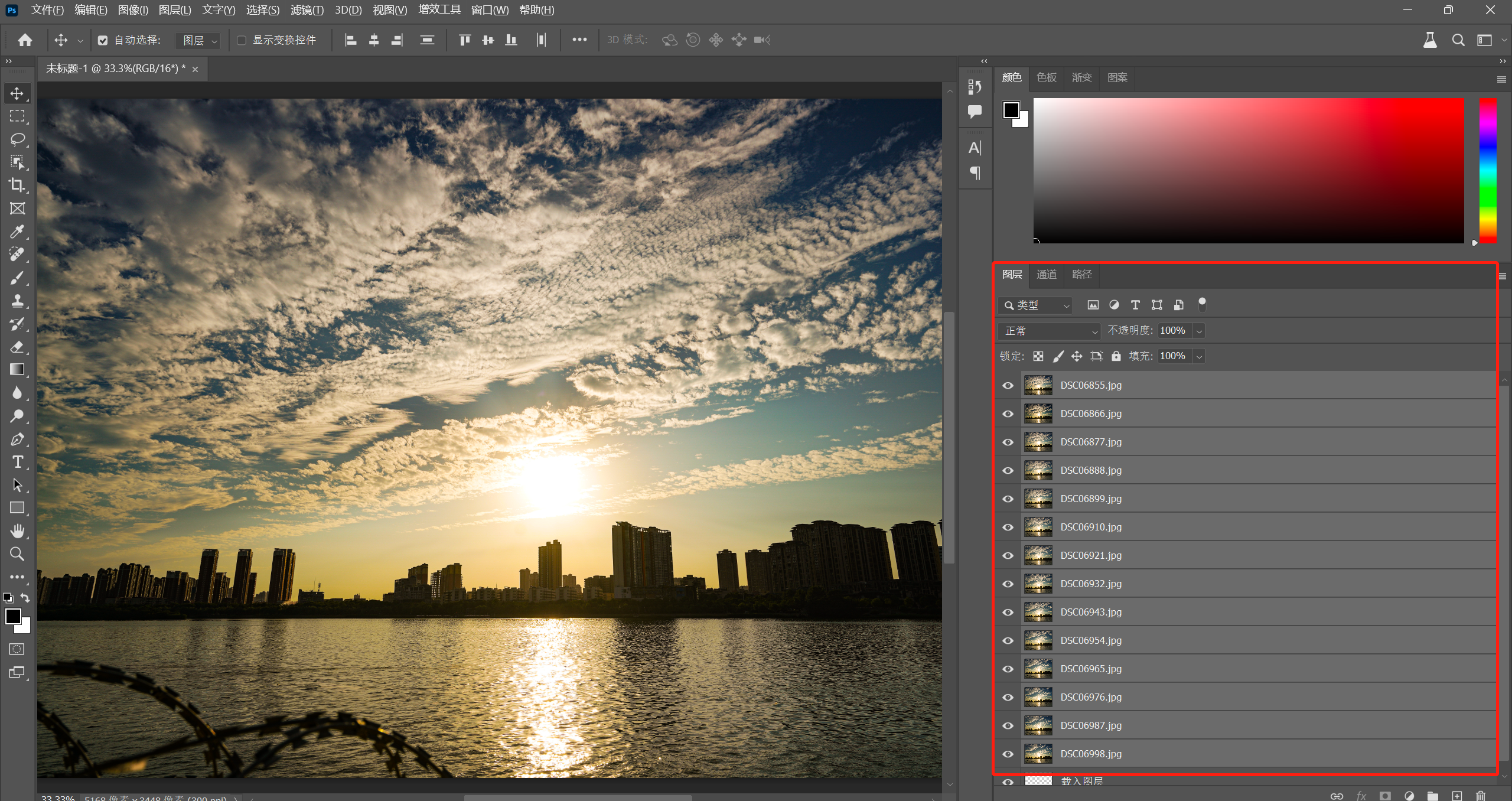
Task: Select the Horizontal Type tool
Action: click(17, 462)
